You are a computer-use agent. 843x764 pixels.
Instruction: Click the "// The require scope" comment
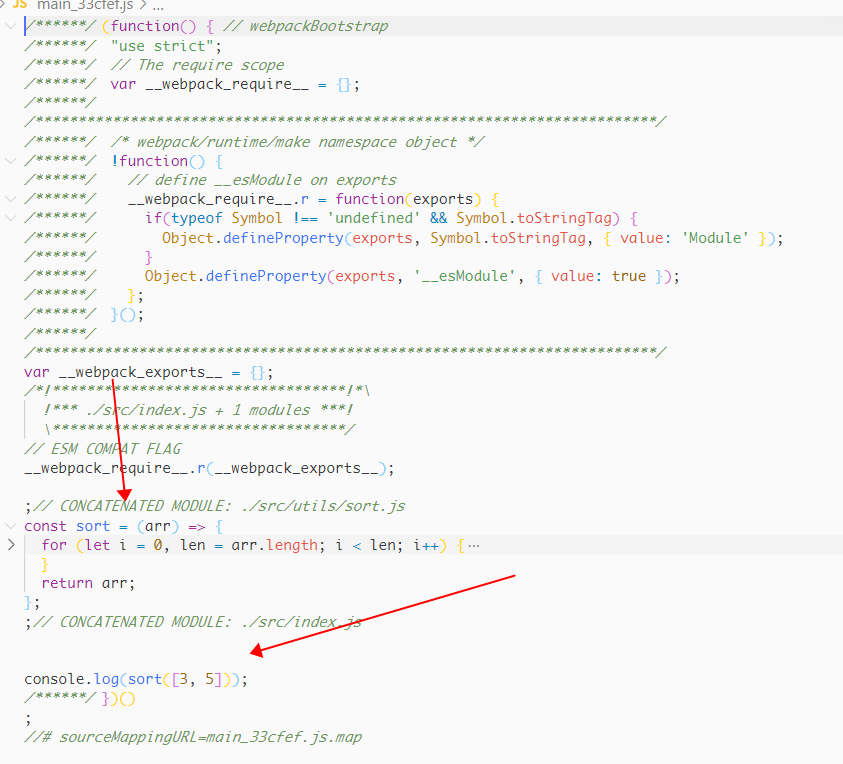coord(197,65)
